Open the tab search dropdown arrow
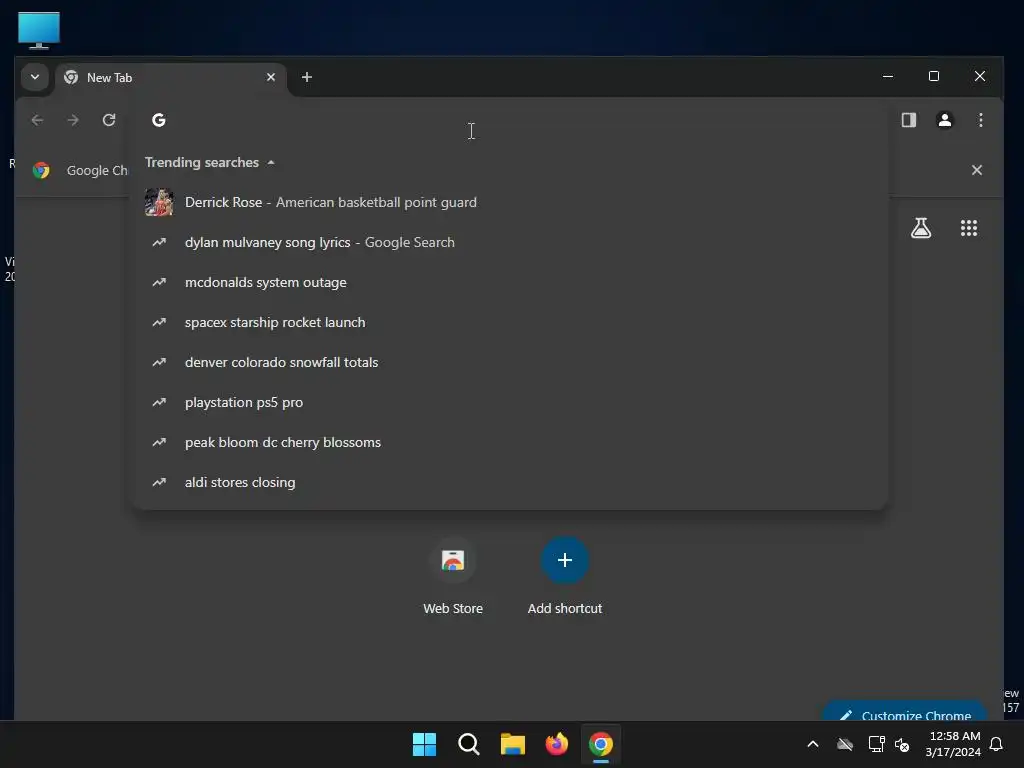The image size is (1024, 768). [x=35, y=77]
